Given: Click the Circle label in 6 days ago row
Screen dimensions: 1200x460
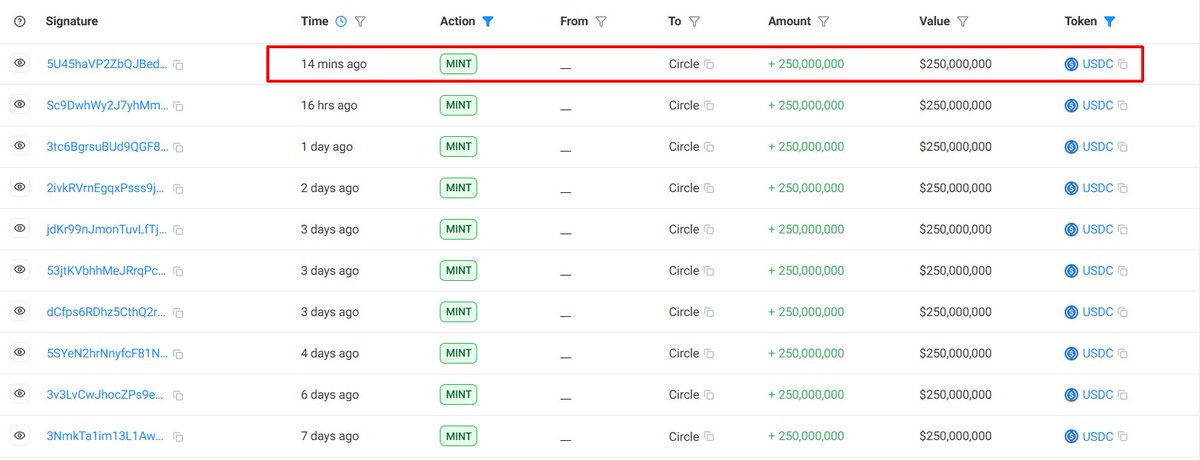Looking at the screenshot, I should click(684, 395).
